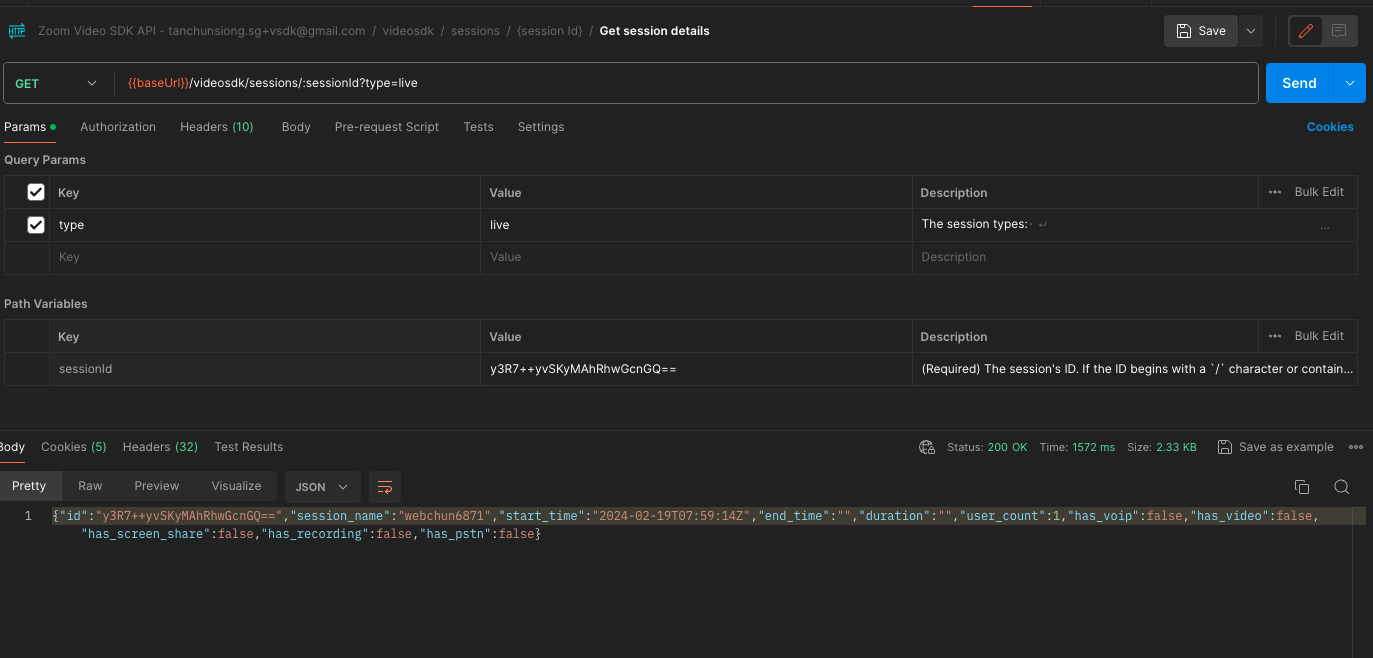
Task: Copy the response with the copy icon
Action: click(1302, 487)
